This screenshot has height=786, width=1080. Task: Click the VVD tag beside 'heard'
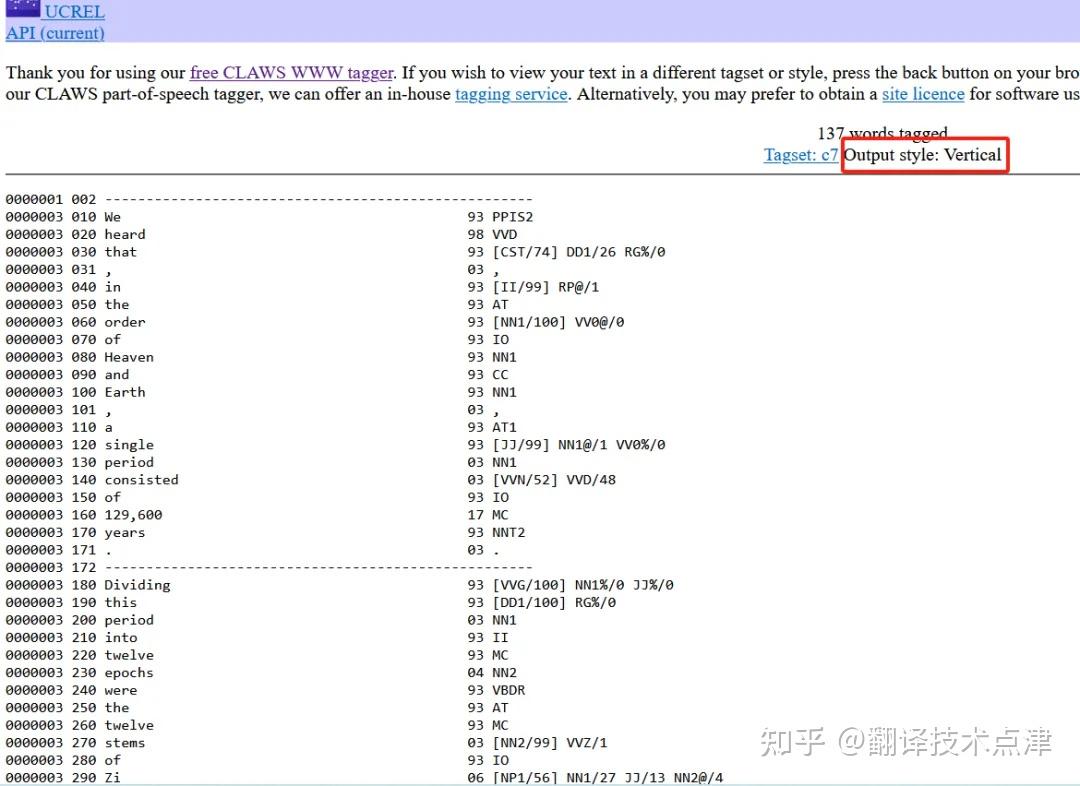tap(504, 234)
